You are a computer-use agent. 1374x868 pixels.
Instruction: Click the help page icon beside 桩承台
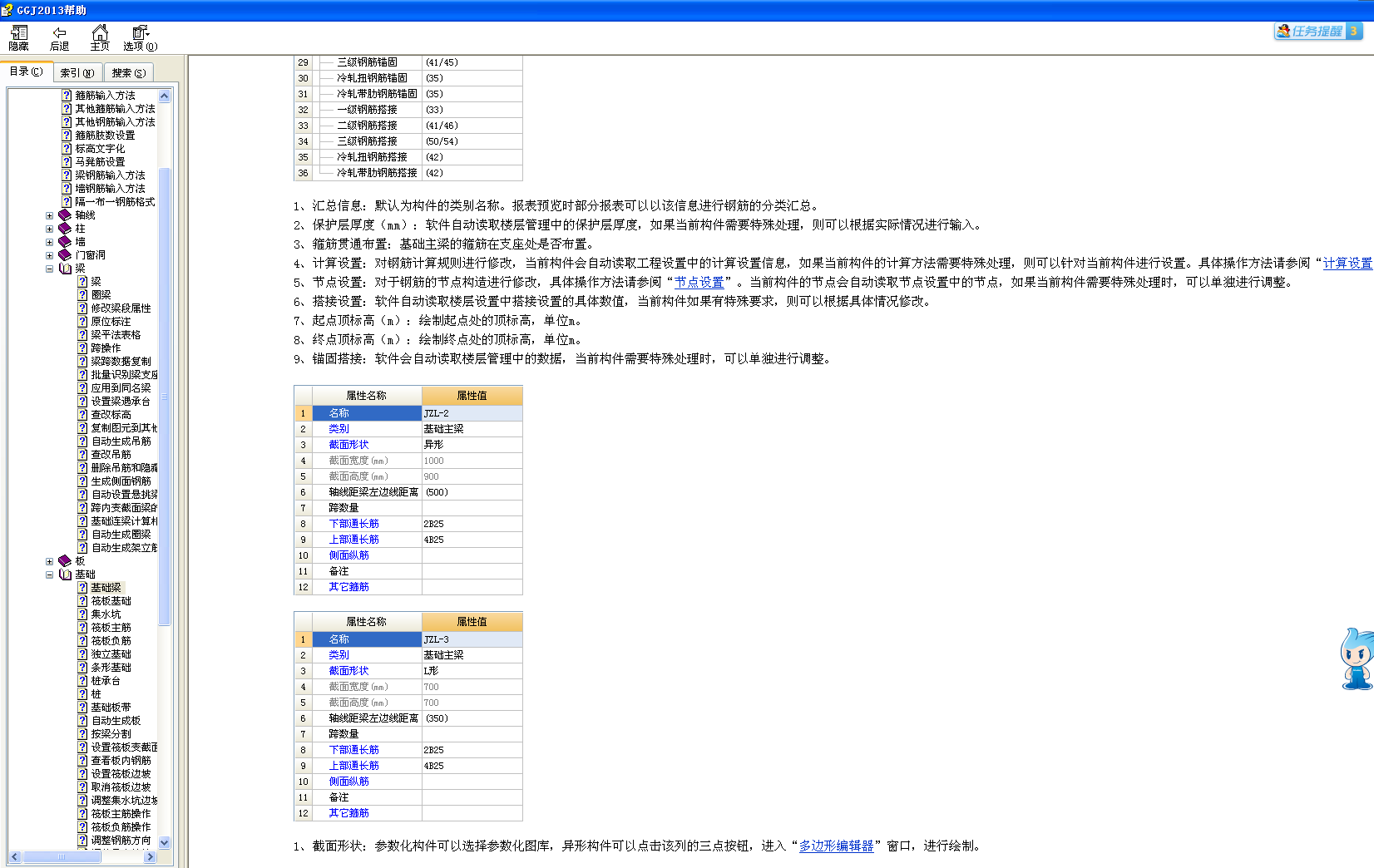[x=82, y=681]
